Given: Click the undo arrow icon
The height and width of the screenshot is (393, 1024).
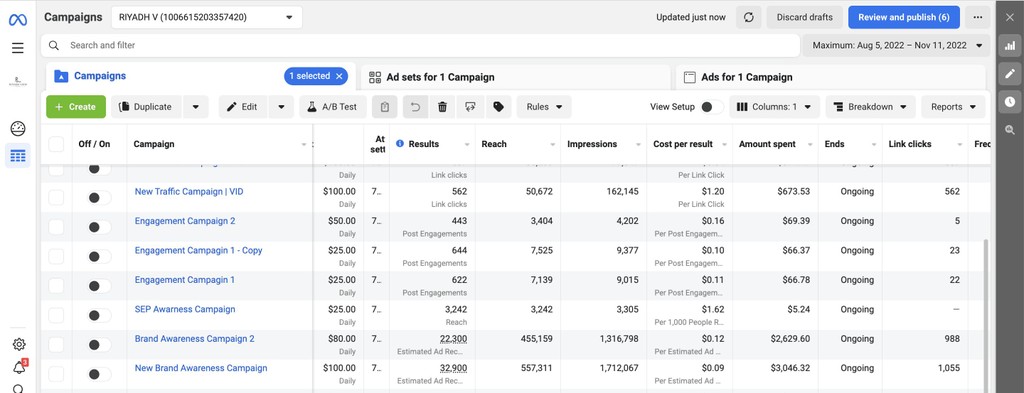Looking at the screenshot, I should click(415, 107).
